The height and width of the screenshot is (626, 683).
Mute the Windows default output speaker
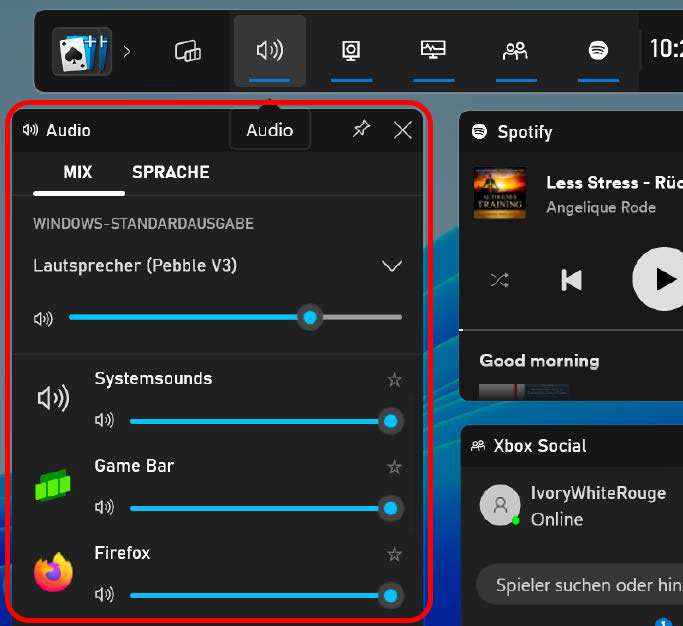click(x=43, y=318)
